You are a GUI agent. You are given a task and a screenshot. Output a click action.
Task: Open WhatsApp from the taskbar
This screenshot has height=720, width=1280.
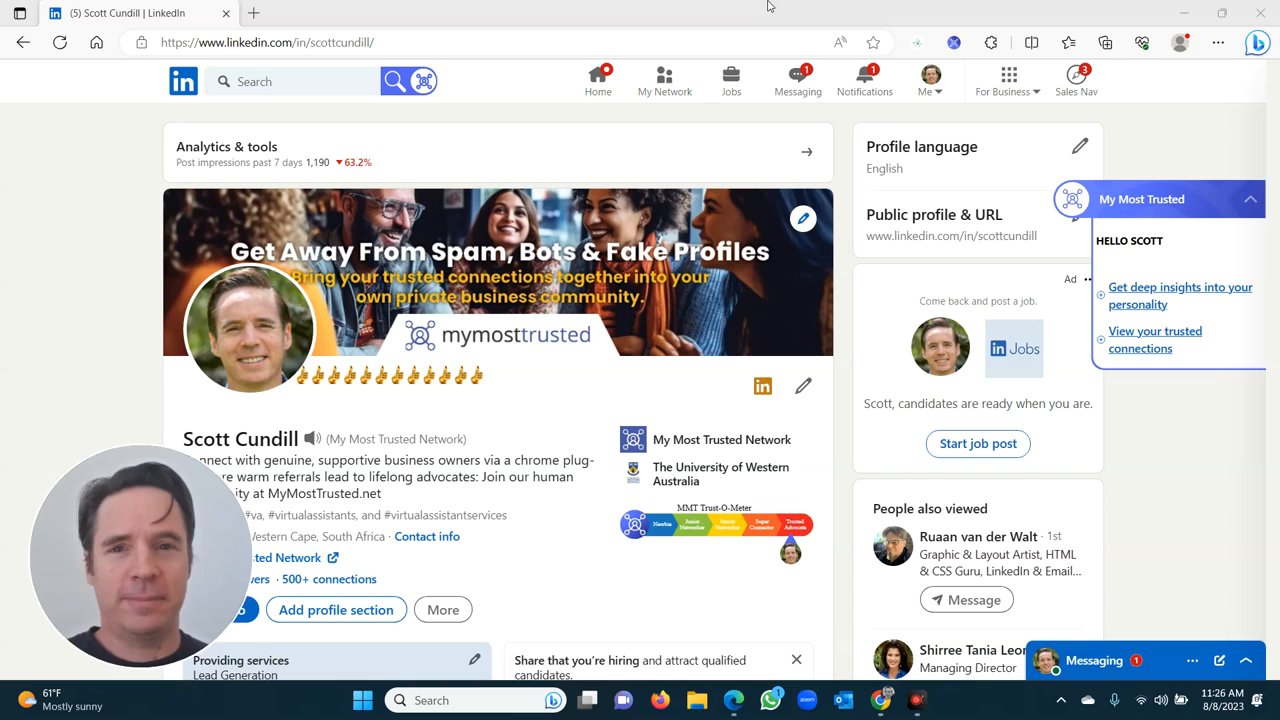[770, 700]
